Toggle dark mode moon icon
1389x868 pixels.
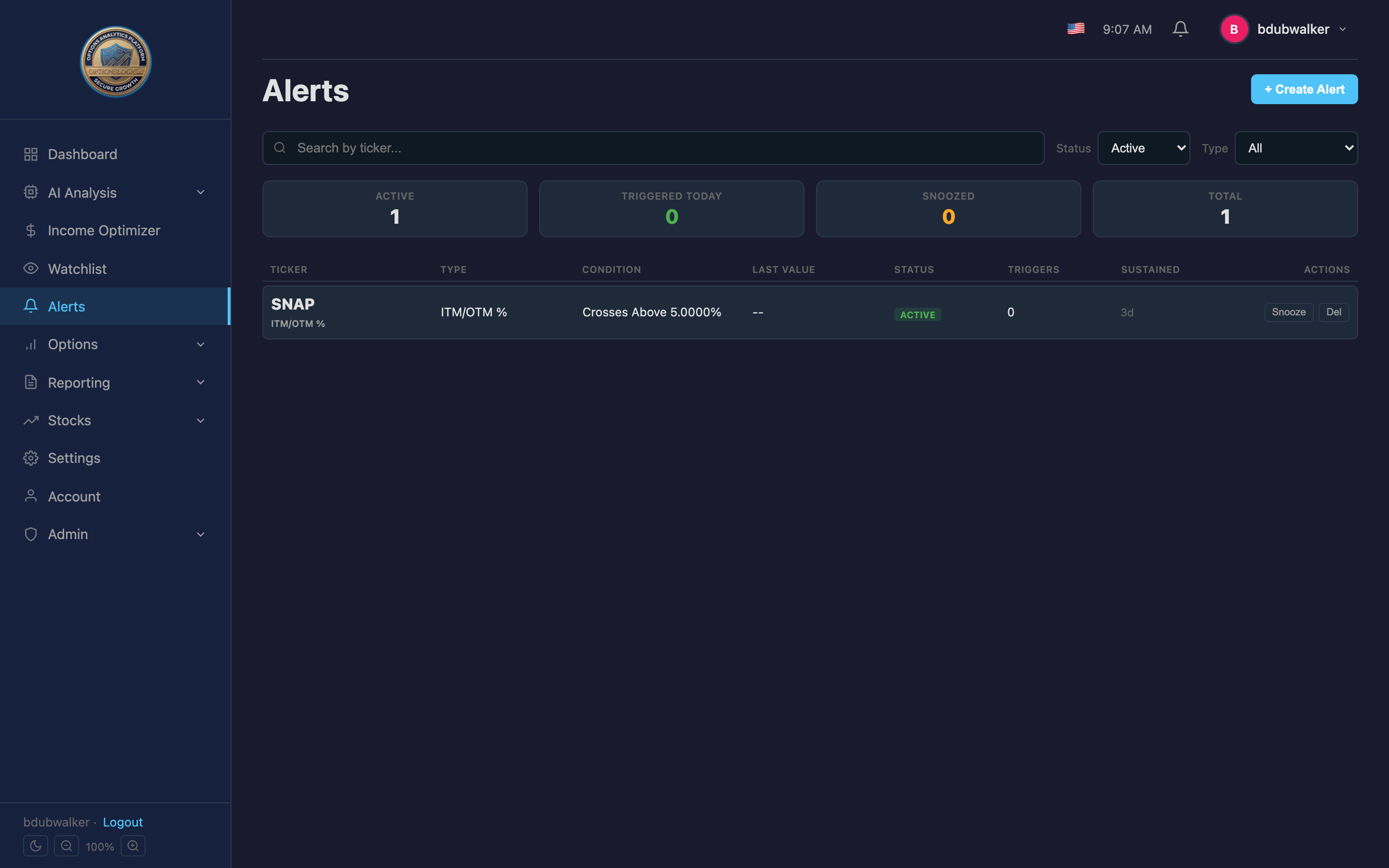click(36, 846)
